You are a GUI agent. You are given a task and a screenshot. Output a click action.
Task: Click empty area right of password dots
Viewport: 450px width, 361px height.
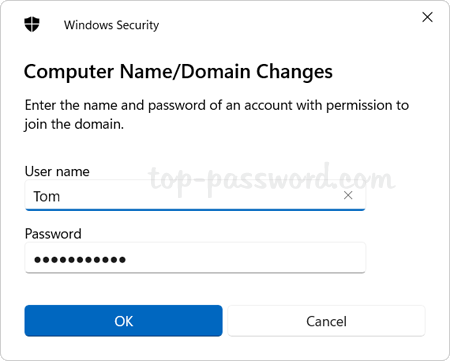tap(243, 258)
